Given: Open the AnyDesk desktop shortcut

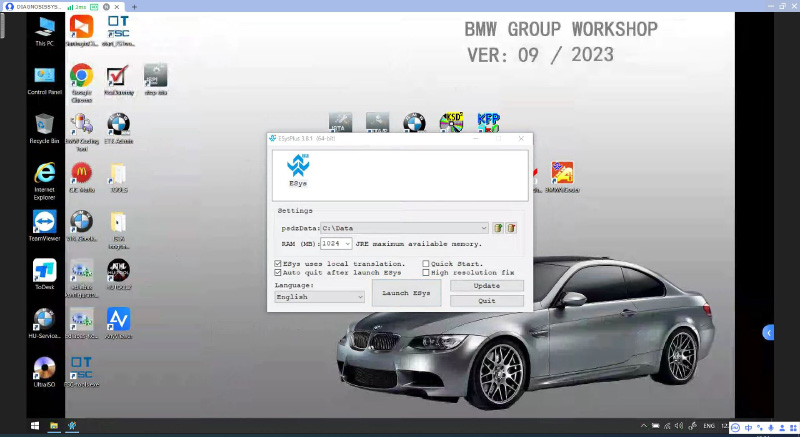Looking at the screenshot, I should (x=118, y=319).
